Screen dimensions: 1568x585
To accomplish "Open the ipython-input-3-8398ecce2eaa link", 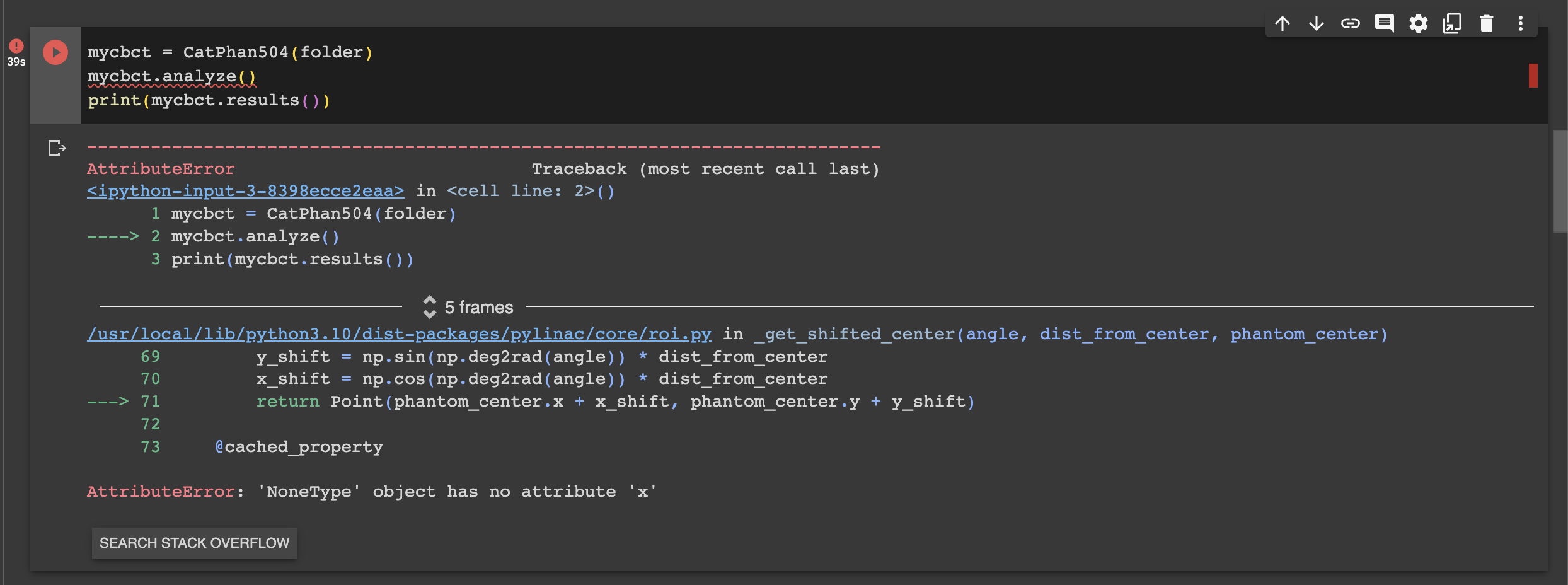I will (246, 191).
